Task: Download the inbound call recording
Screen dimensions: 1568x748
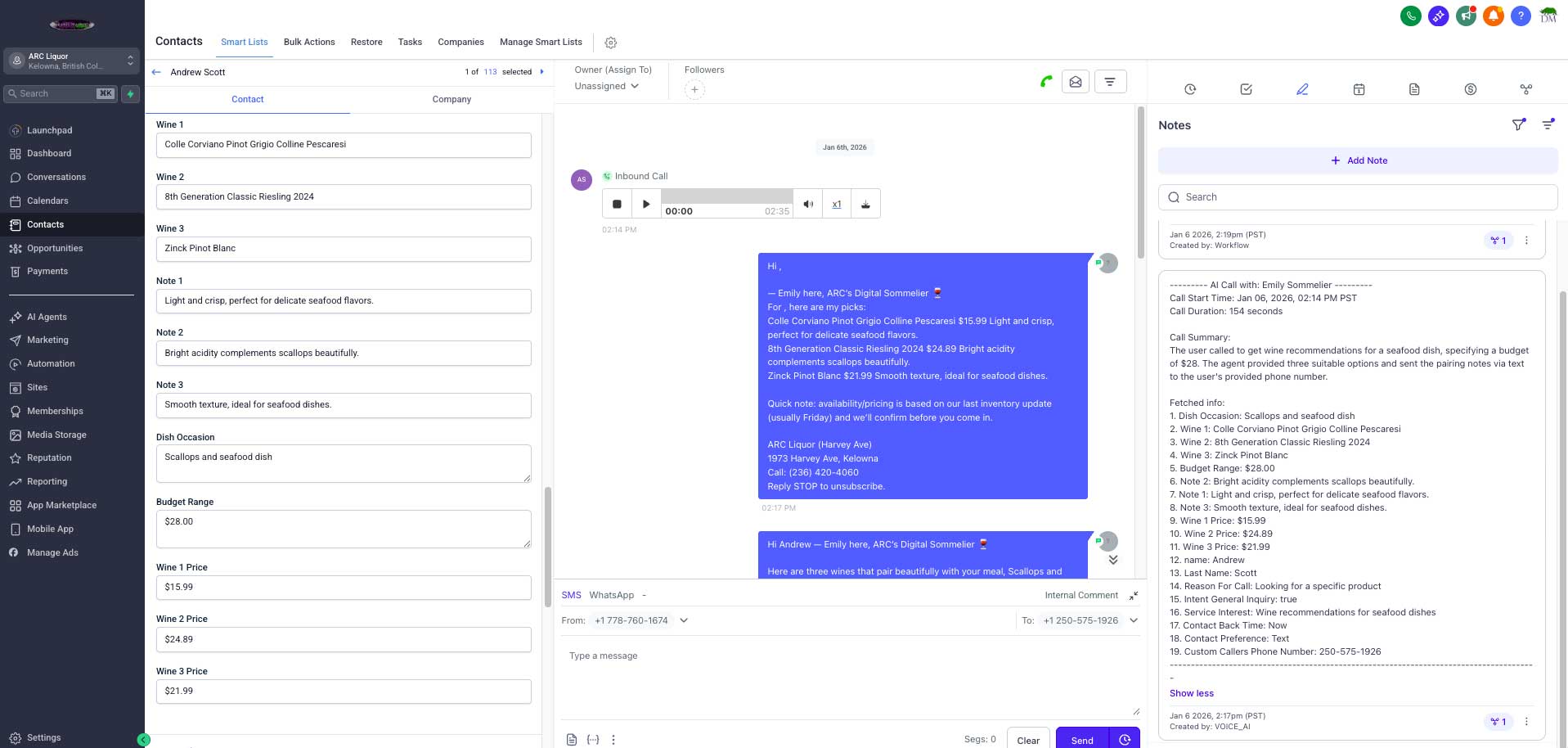Action: (x=865, y=203)
